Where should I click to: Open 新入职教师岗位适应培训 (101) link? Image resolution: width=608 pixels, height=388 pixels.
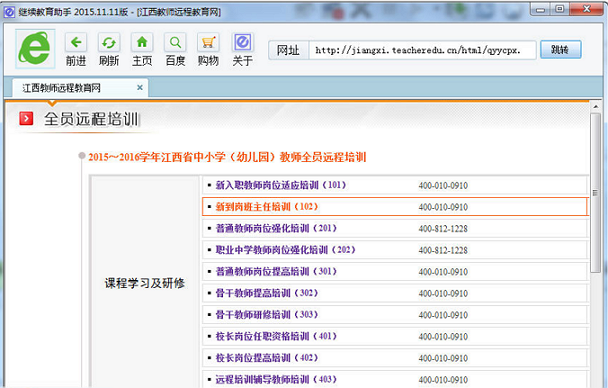(x=281, y=185)
